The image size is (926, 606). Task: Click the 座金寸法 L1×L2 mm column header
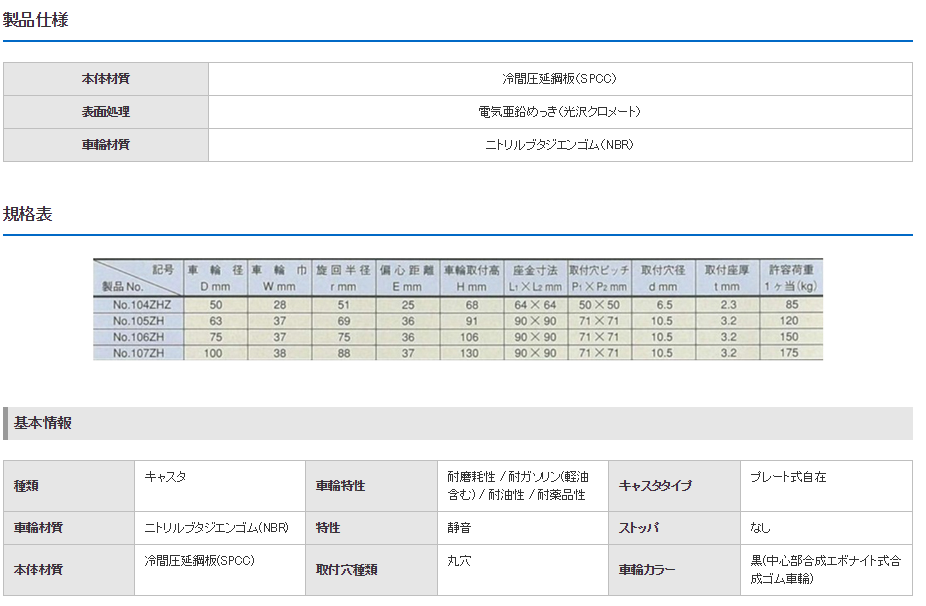535,278
